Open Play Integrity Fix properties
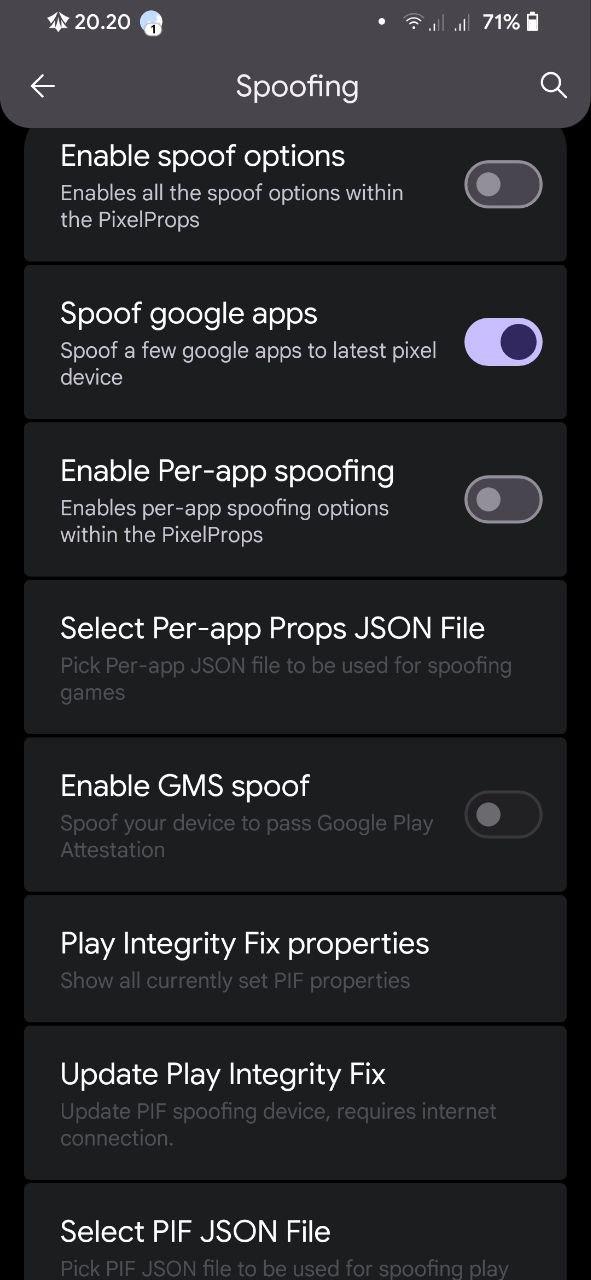 (x=295, y=958)
